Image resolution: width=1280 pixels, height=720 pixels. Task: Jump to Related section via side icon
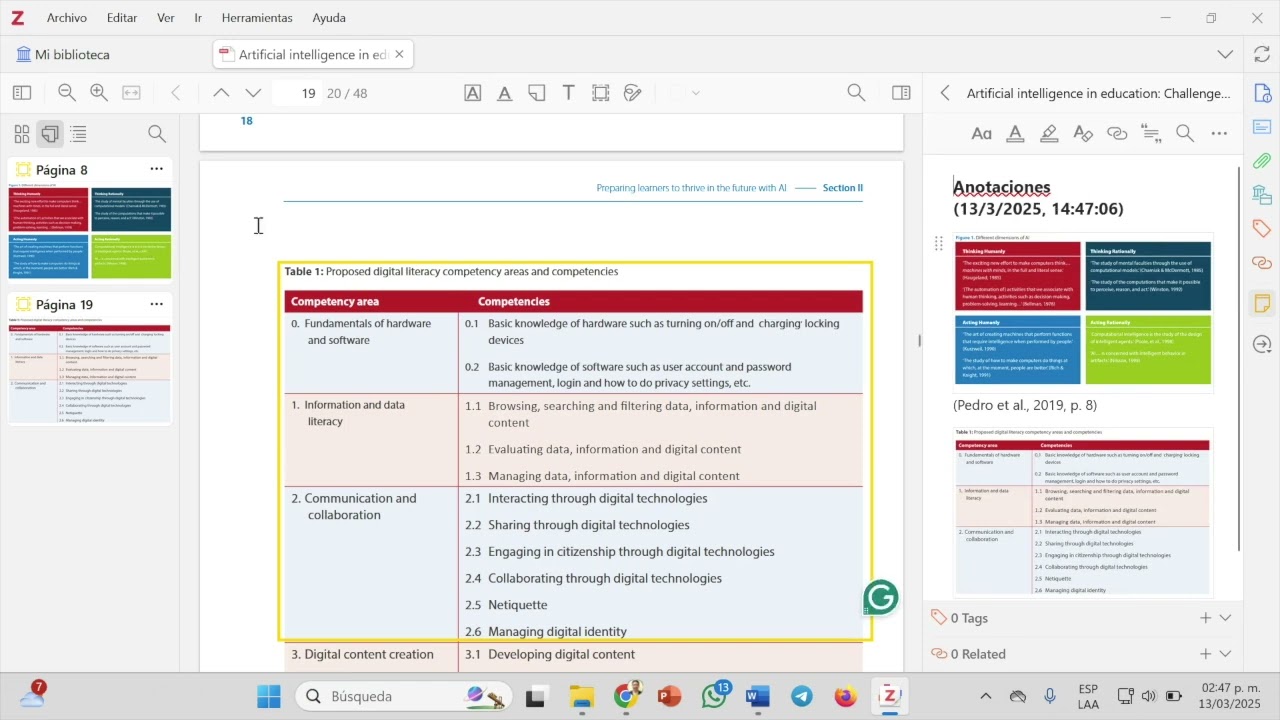tap(1262, 263)
